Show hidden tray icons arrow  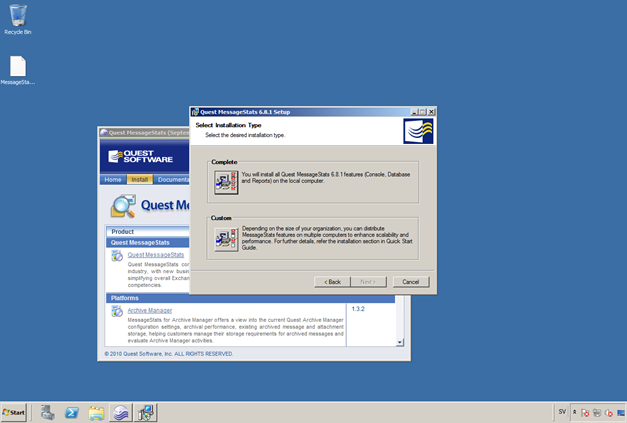point(575,412)
